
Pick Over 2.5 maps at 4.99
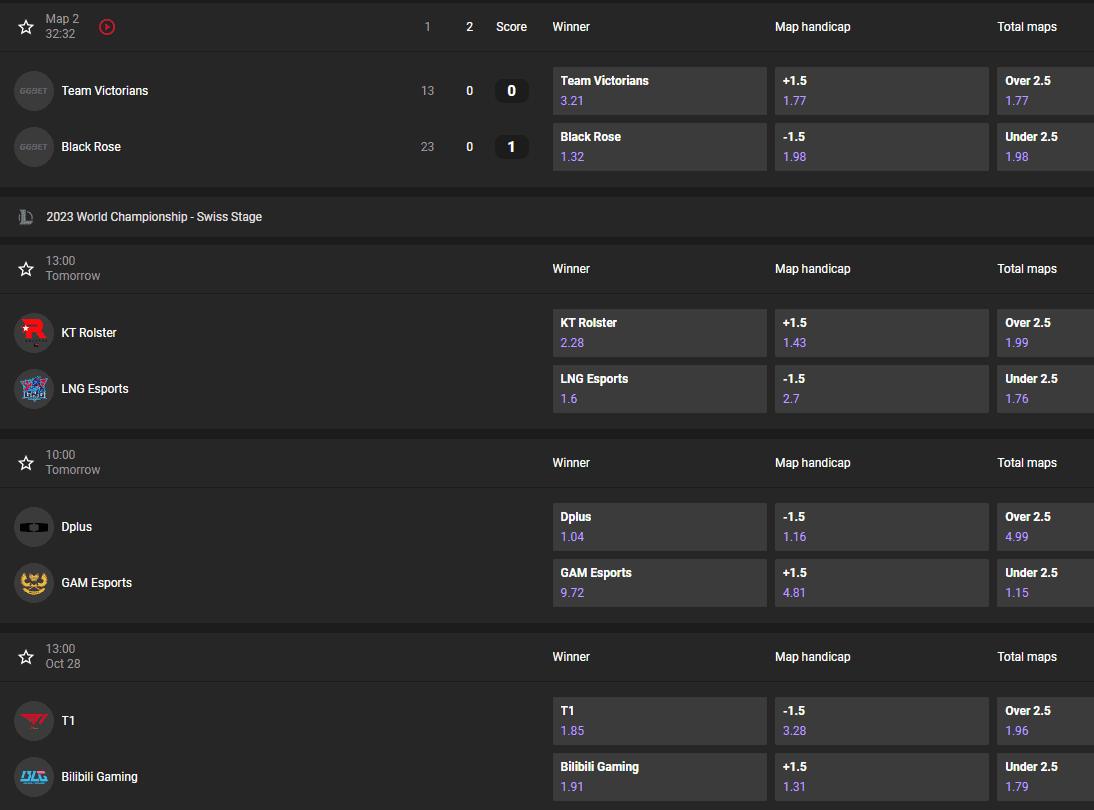coord(1045,527)
